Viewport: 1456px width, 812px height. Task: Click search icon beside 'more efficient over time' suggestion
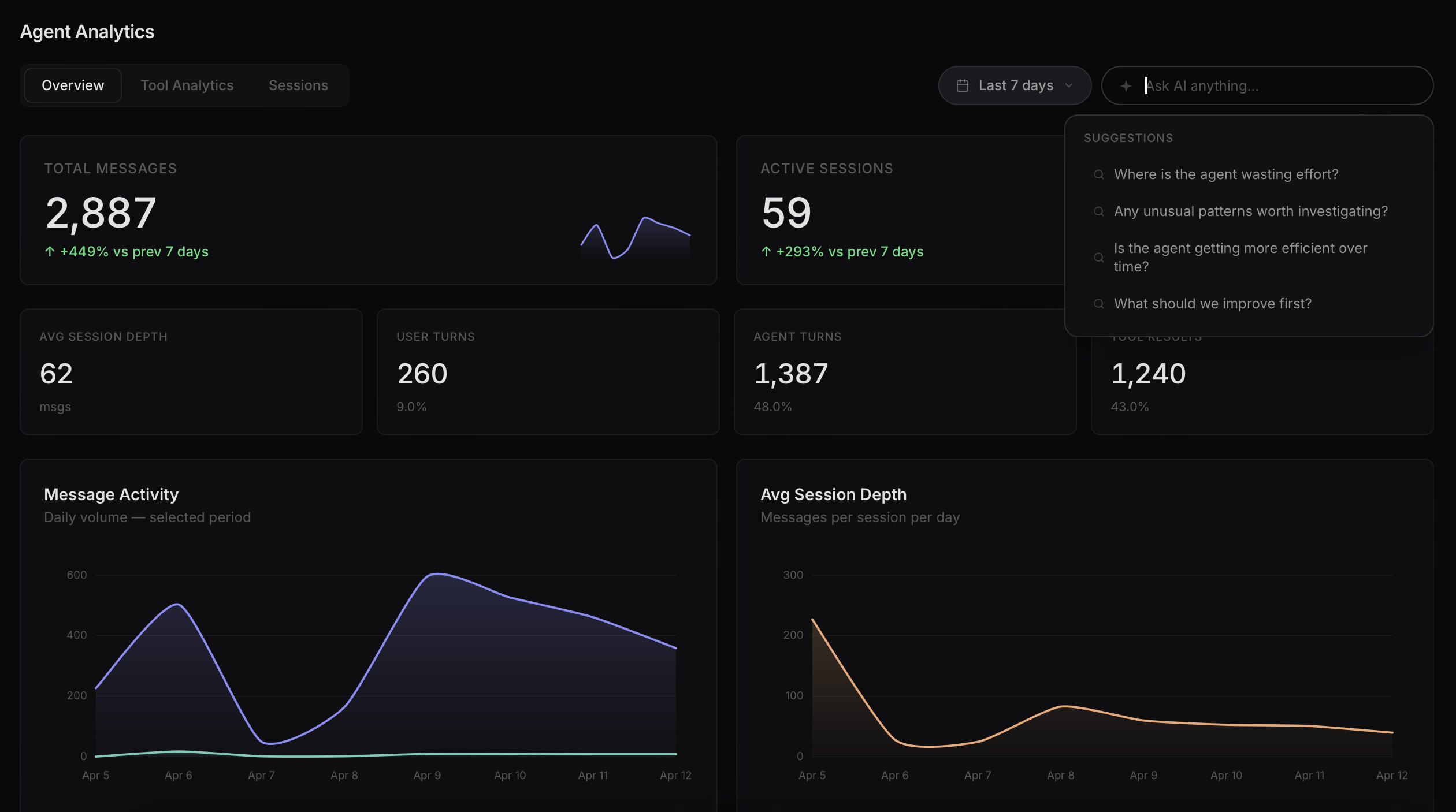click(1099, 258)
